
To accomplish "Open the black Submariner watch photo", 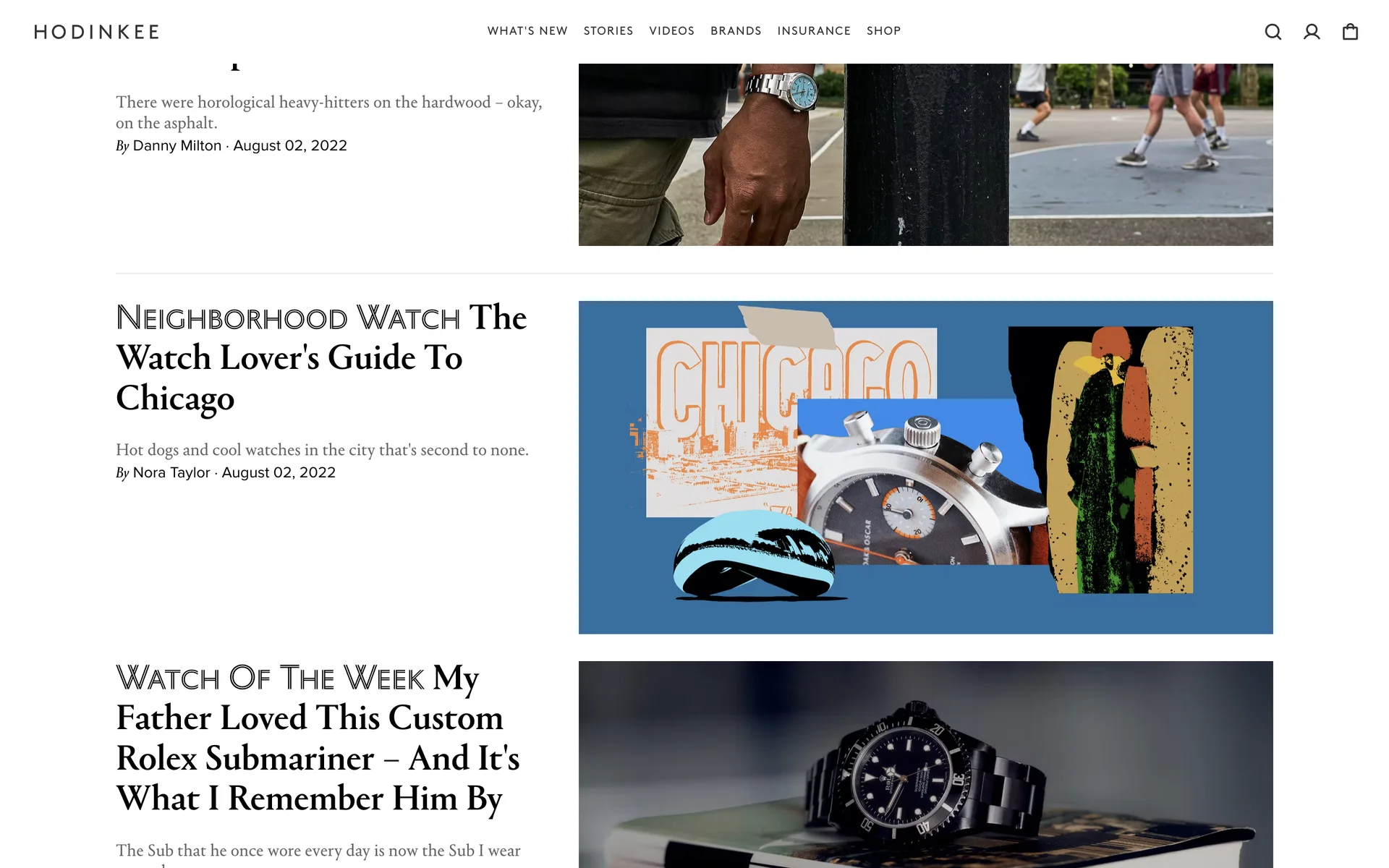I will point(926,765).
